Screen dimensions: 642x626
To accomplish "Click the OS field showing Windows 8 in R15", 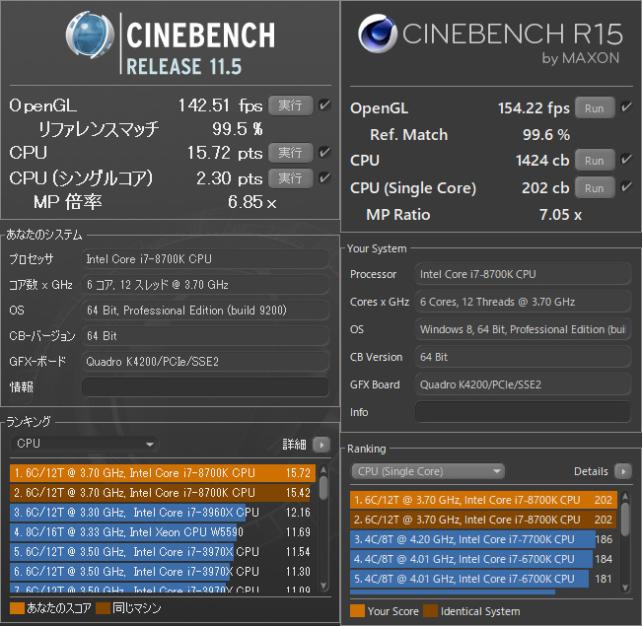I will pos(523,330).
